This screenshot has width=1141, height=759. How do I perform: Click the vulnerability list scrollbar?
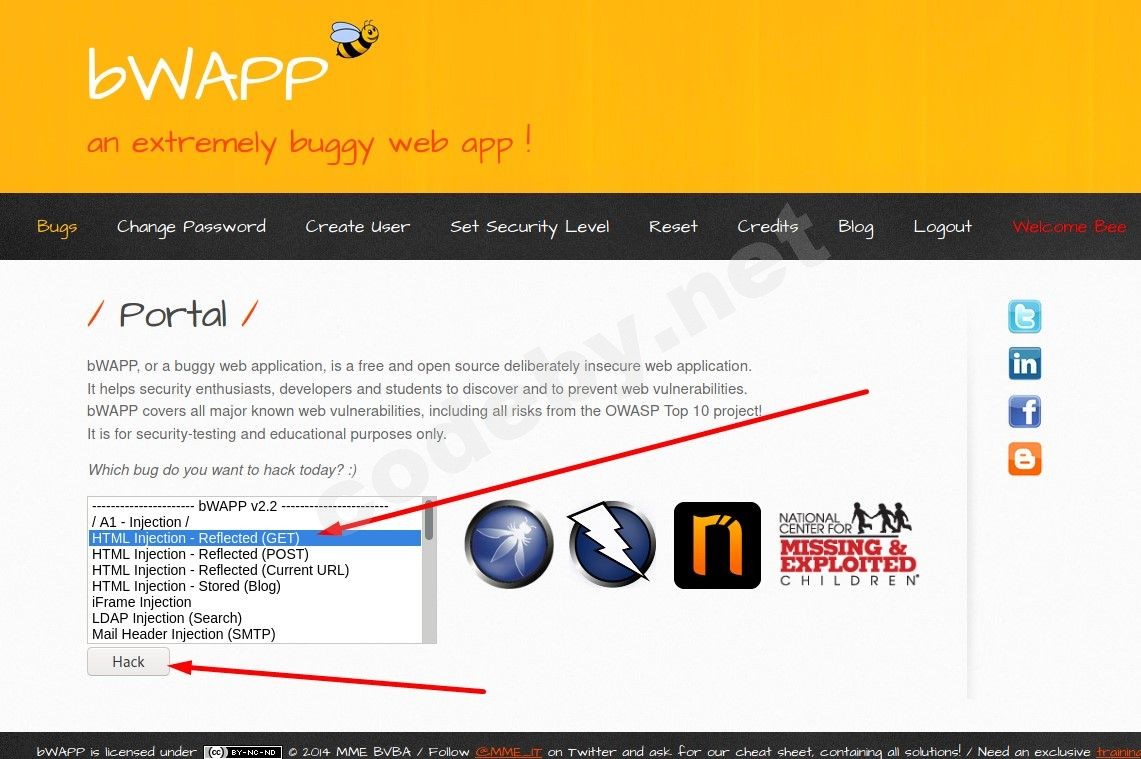[430, 570]
